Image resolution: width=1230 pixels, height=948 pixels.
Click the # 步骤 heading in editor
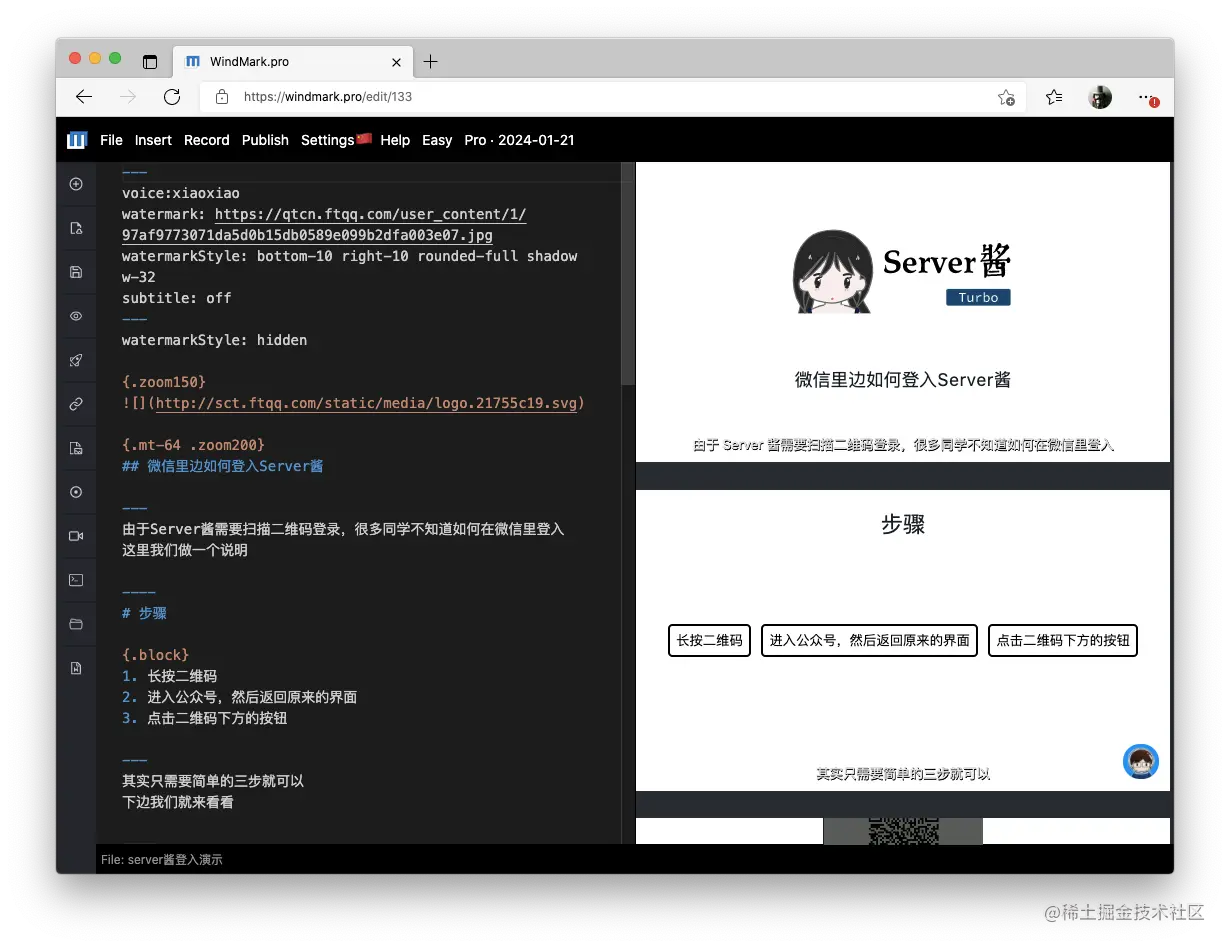(x=144, y=613)
